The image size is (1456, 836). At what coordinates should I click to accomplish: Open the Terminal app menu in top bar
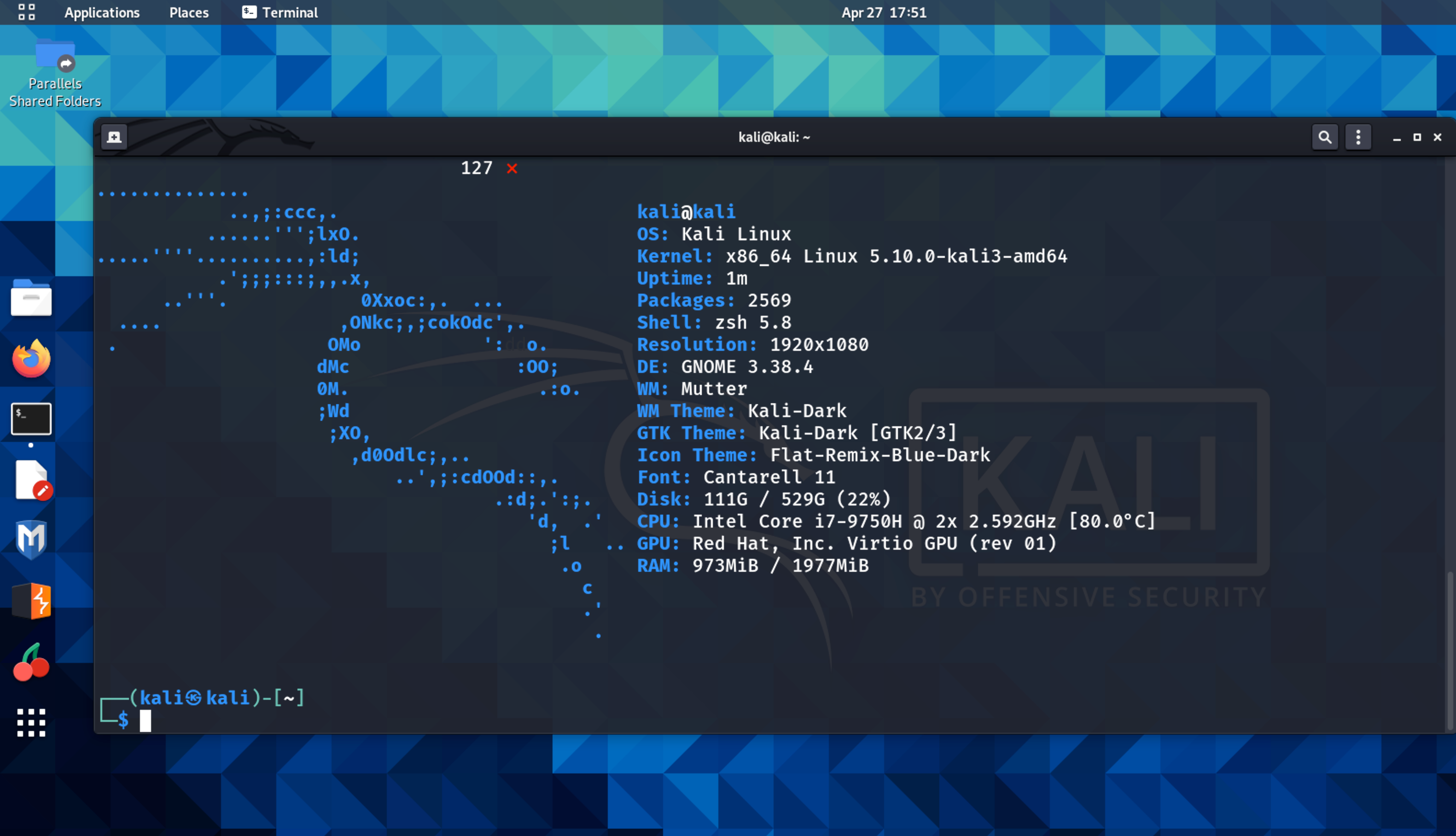point(280,12)
